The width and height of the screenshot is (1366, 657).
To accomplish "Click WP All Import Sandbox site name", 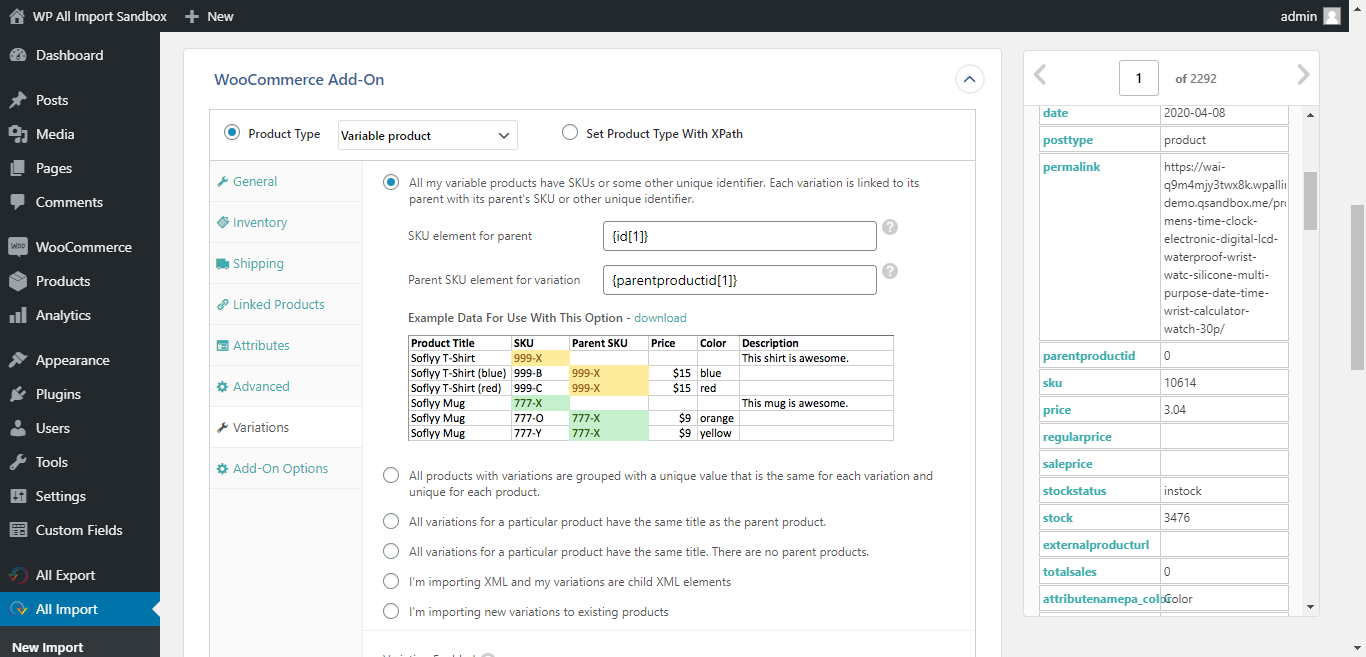I will coord(100,16).
